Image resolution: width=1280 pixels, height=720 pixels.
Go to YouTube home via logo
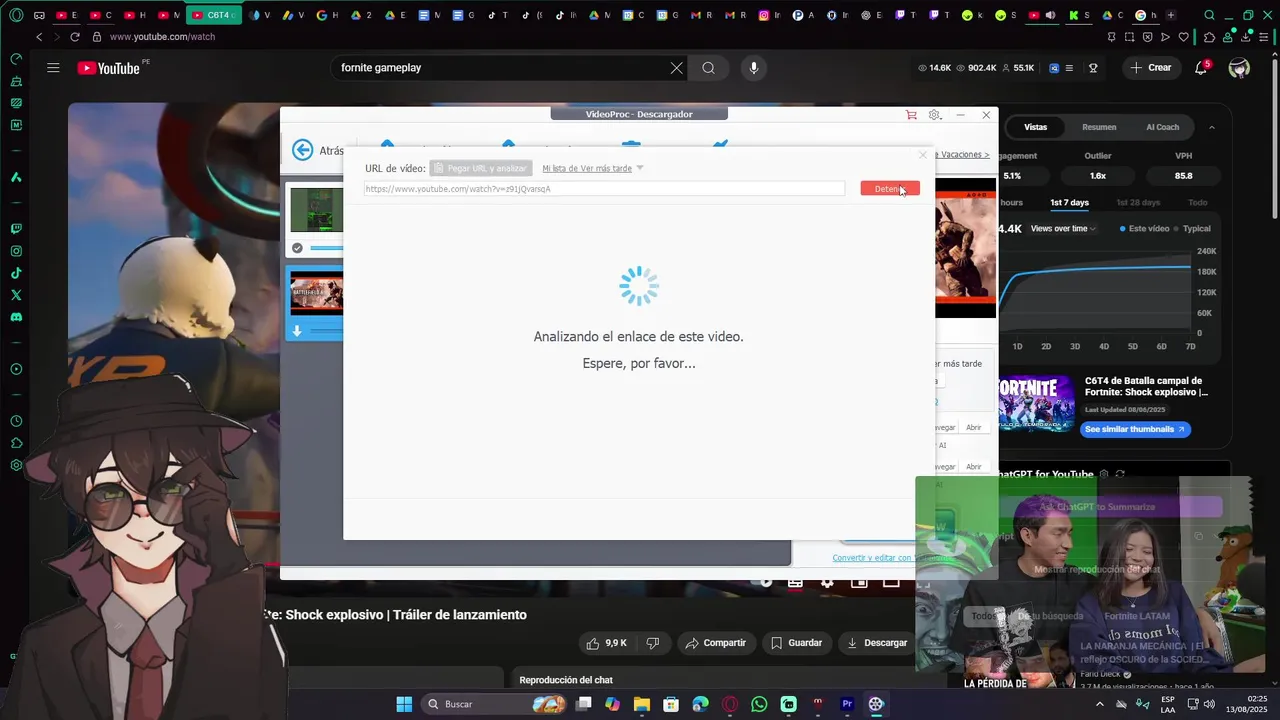[108, 68]
